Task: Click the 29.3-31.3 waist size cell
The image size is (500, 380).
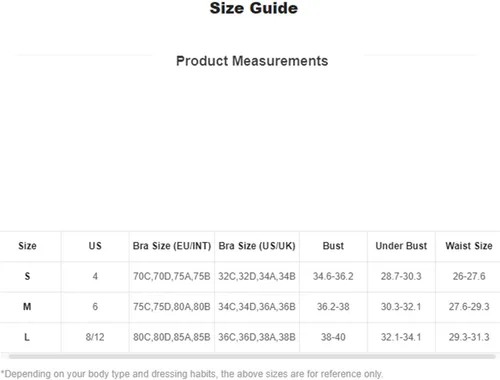Action: tap(469, 337)
